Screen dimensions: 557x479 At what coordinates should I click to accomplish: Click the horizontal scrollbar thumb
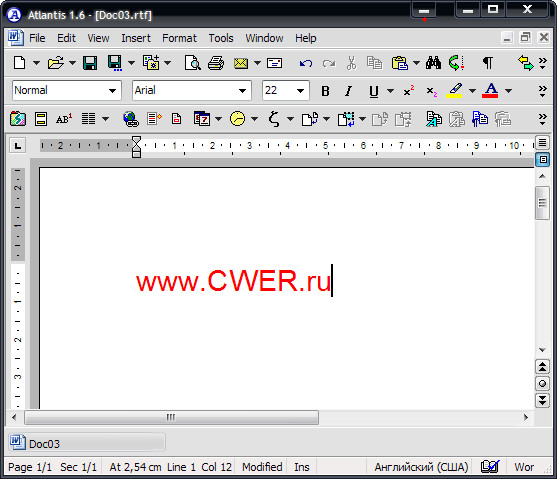pyautogui.click(x=171, y=417)
